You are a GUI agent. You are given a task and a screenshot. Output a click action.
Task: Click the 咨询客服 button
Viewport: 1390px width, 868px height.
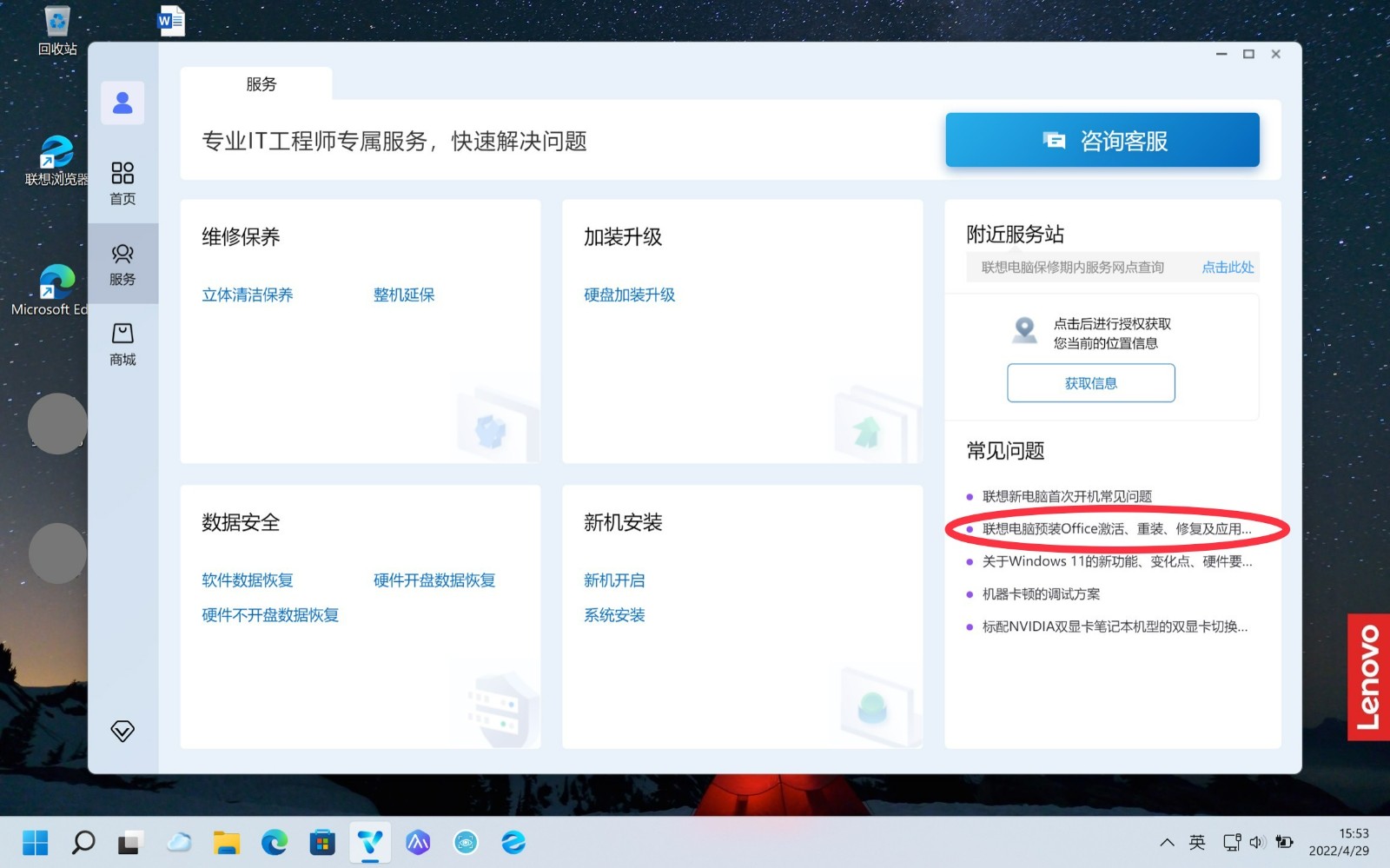click(1102, 140)
